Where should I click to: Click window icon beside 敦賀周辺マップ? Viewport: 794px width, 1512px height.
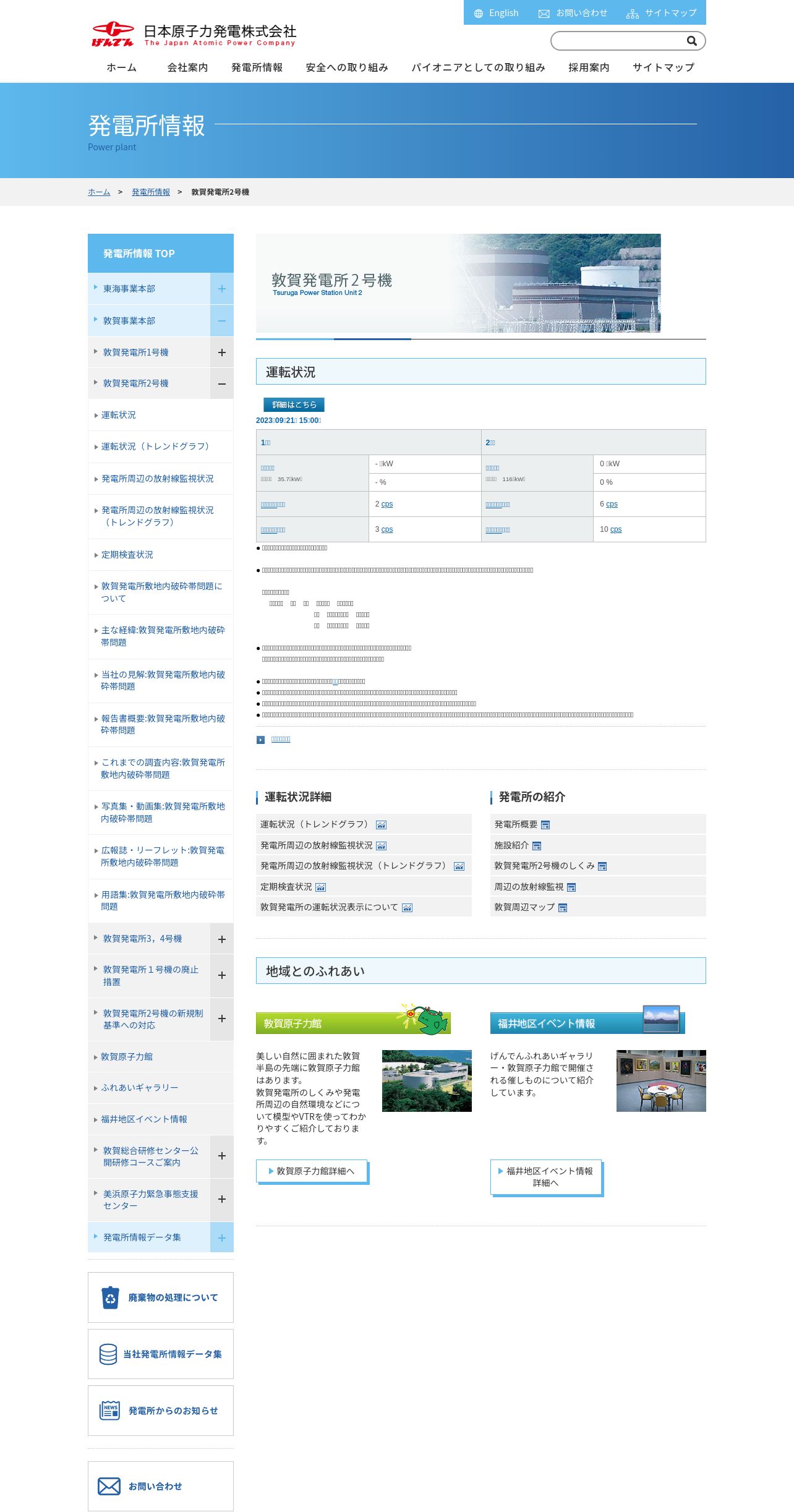click(563, 908)
